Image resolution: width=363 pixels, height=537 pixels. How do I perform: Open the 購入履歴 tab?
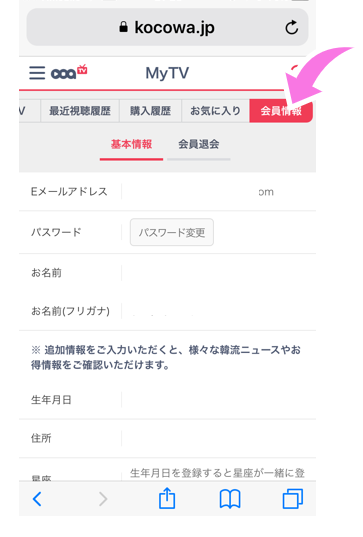coord(150,111)
